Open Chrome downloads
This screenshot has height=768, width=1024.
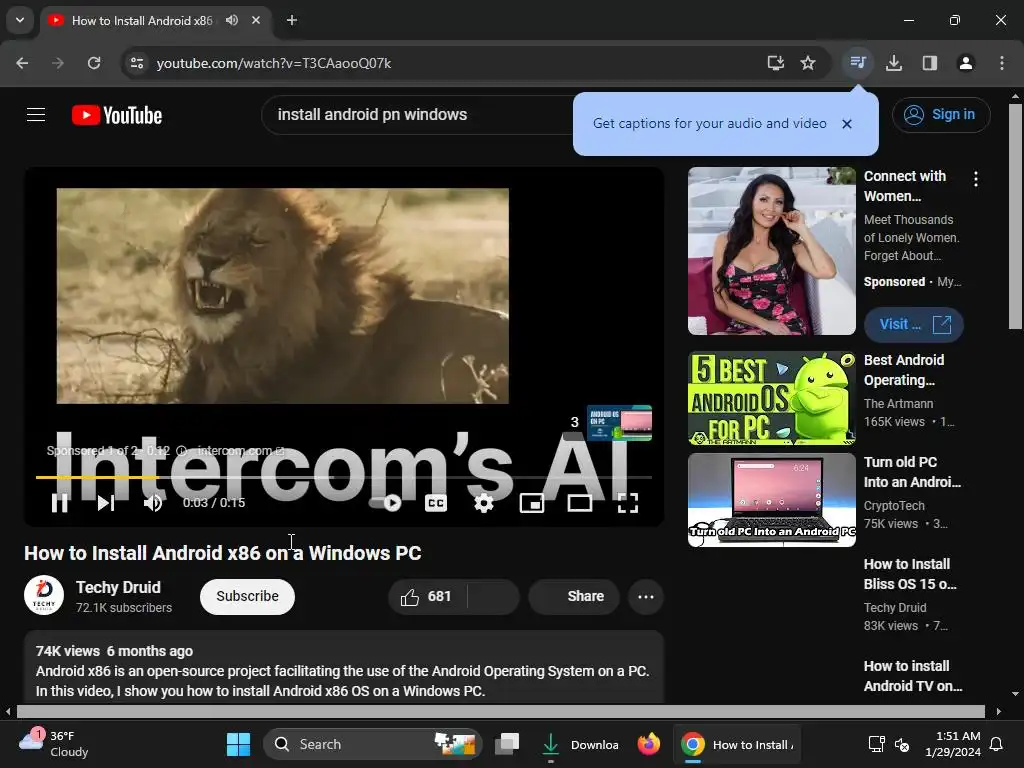tap(894, 63)
